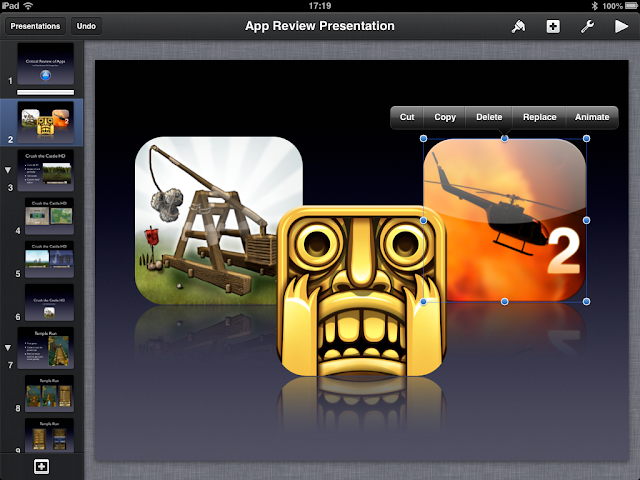Collapse the slide 7 group triangle
Viewport: 640px width, 480px height.
pos(8,348)
